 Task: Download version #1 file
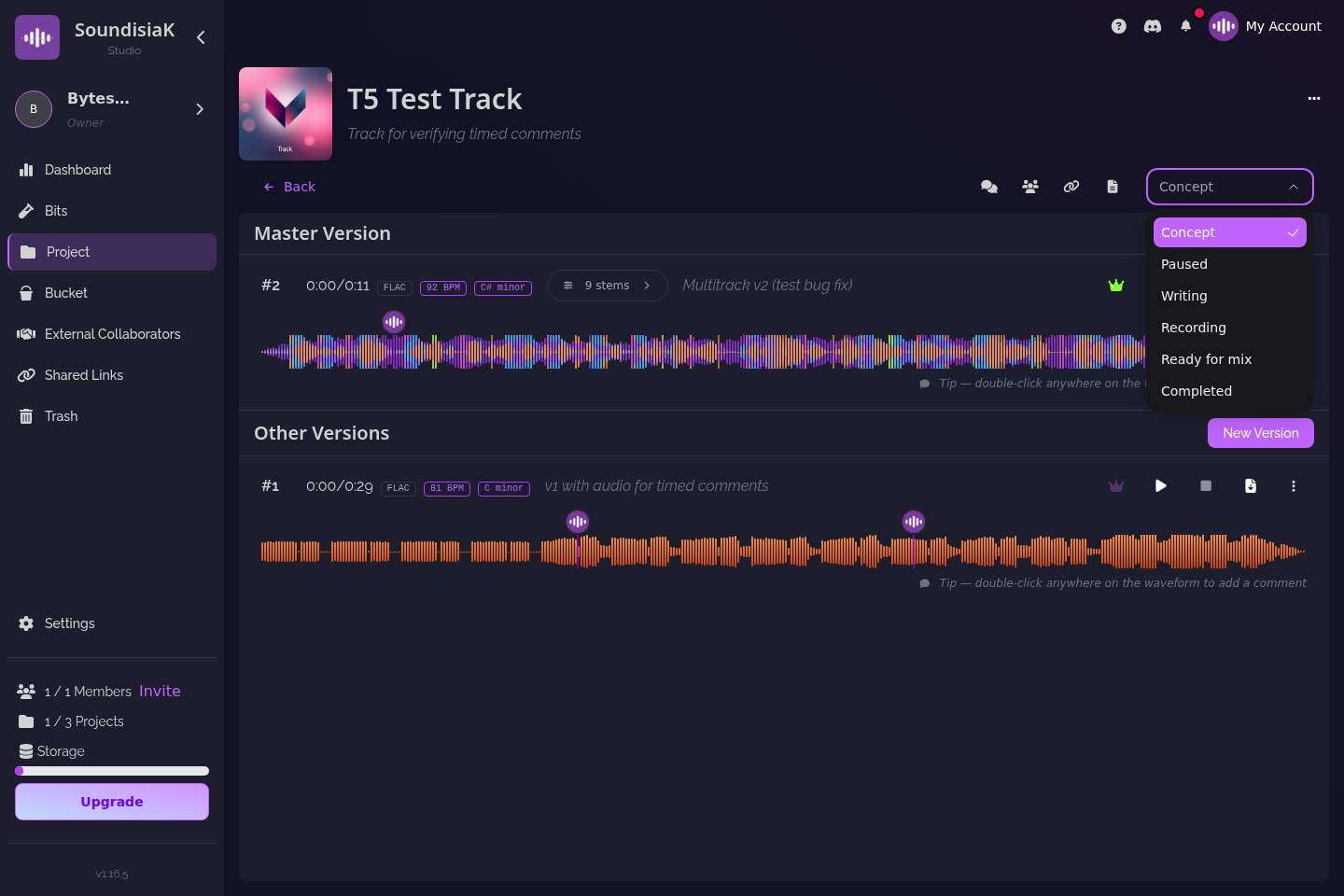[x=1251, y=486]
